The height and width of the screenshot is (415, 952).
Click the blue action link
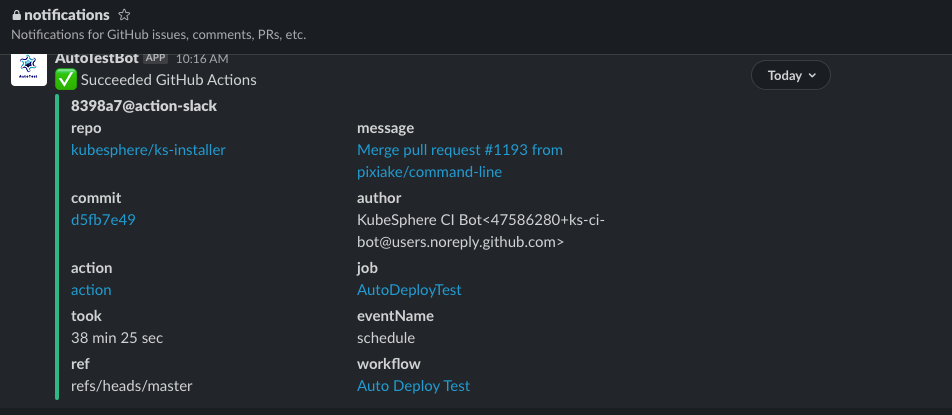[91, 290]
